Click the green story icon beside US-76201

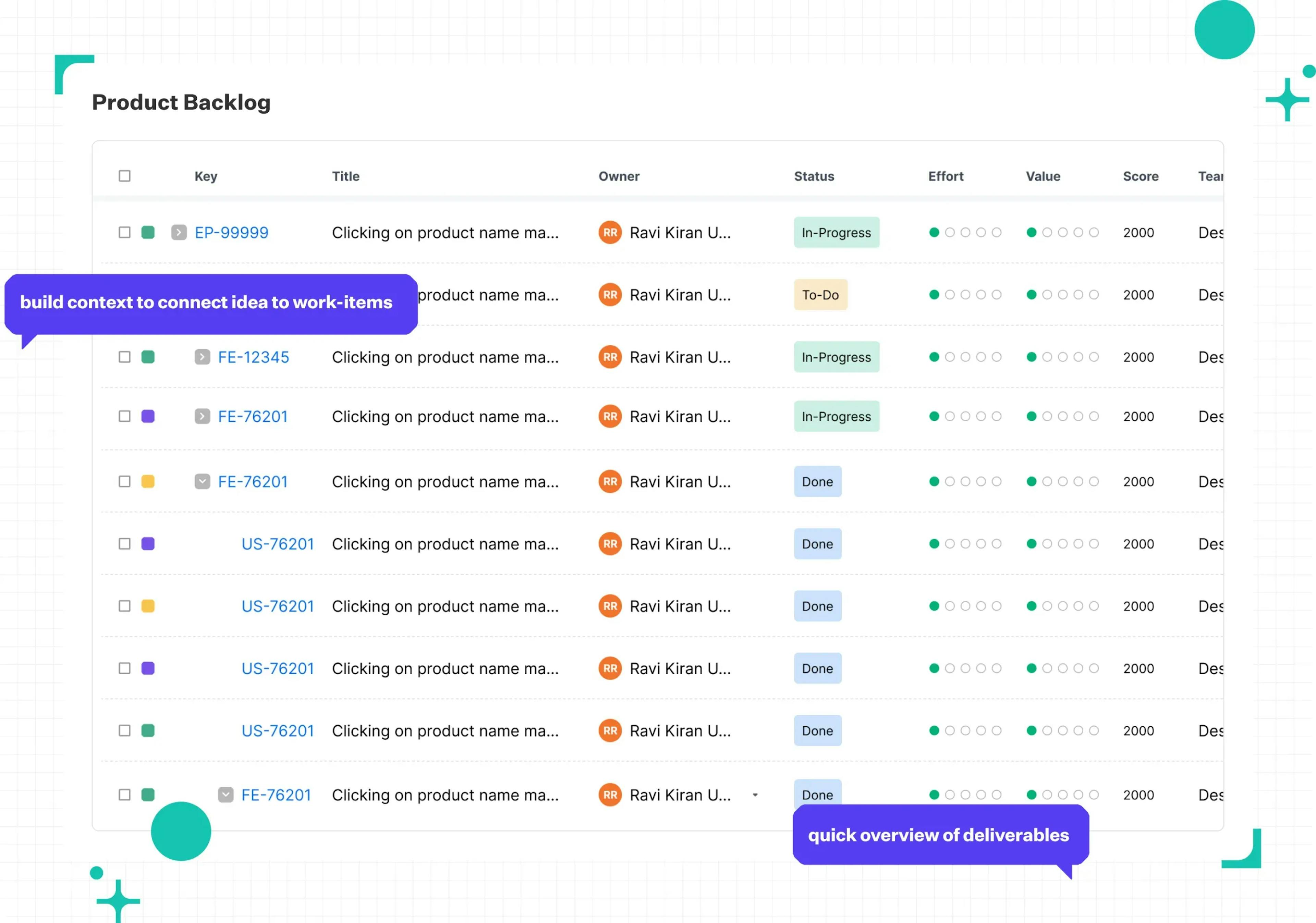[x=148, y=730]
